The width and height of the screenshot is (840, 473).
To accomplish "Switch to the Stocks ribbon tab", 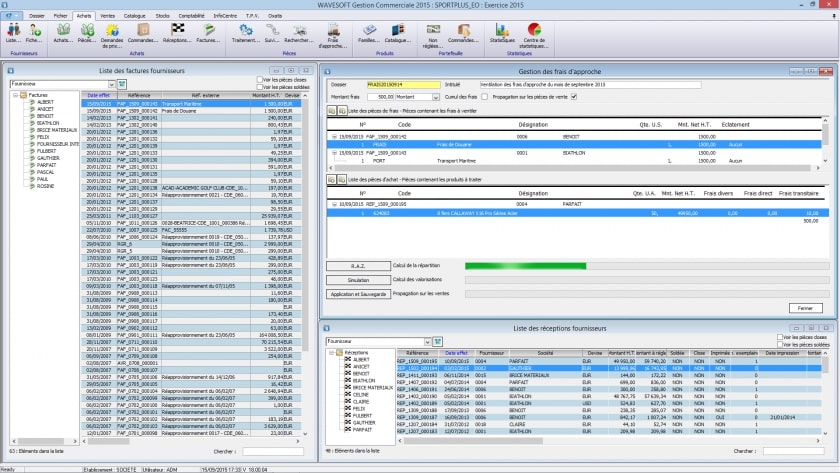I will pyautogui.click(x=162, y=16).
